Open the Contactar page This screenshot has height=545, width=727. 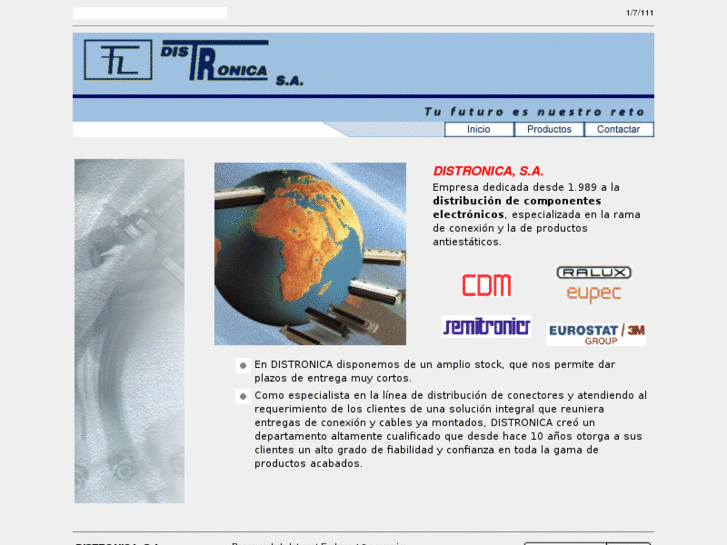coord(619,129)
